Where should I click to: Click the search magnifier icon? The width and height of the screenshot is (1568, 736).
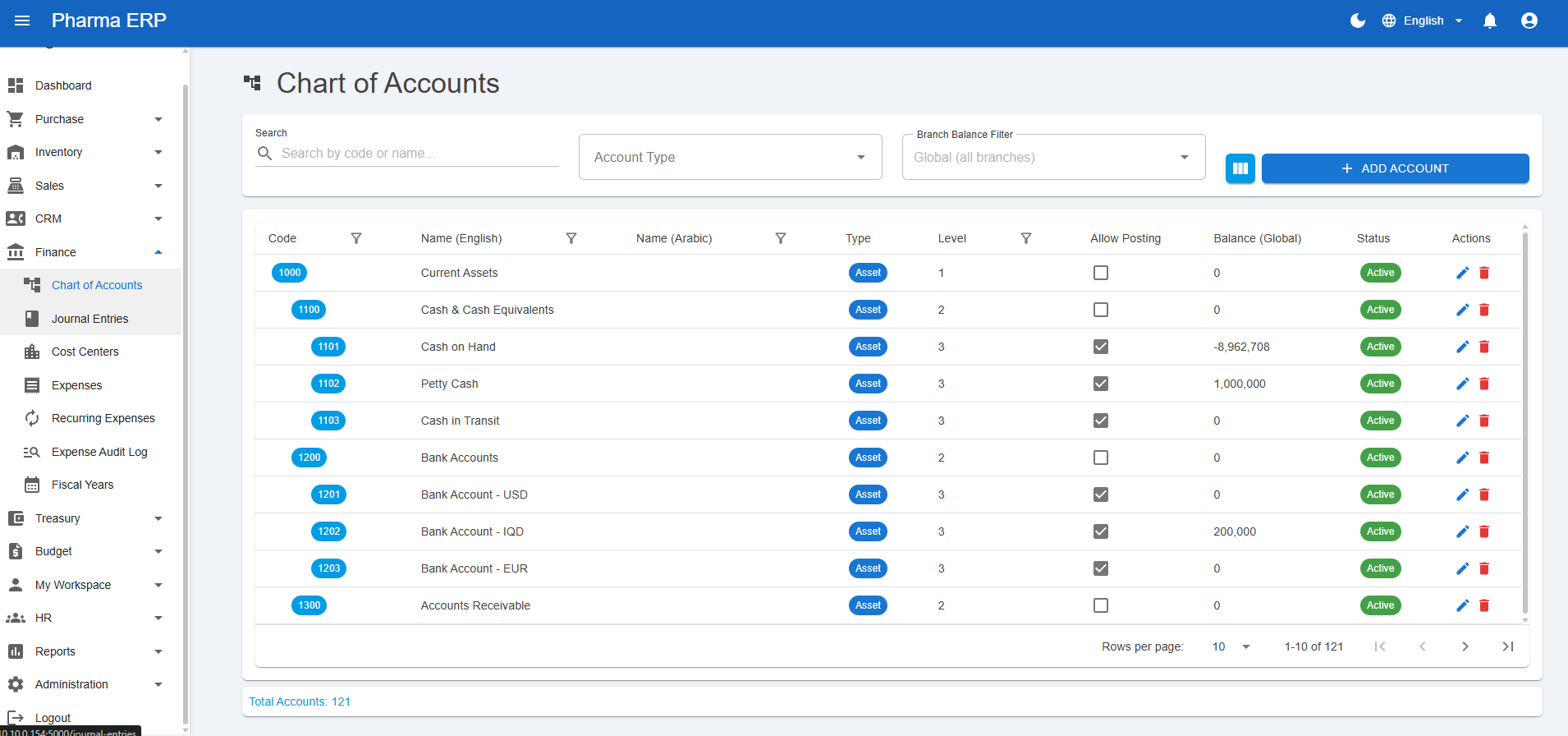(x=264, y=154)
